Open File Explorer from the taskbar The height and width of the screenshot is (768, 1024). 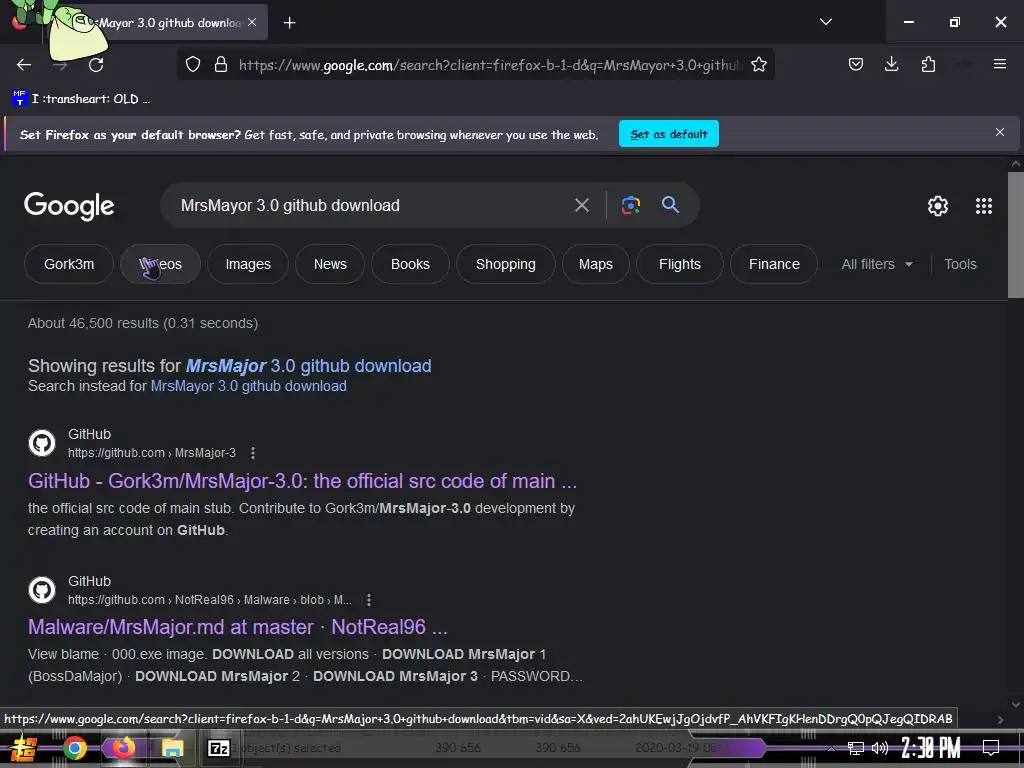pyautogui.click(x=172, y=748)
